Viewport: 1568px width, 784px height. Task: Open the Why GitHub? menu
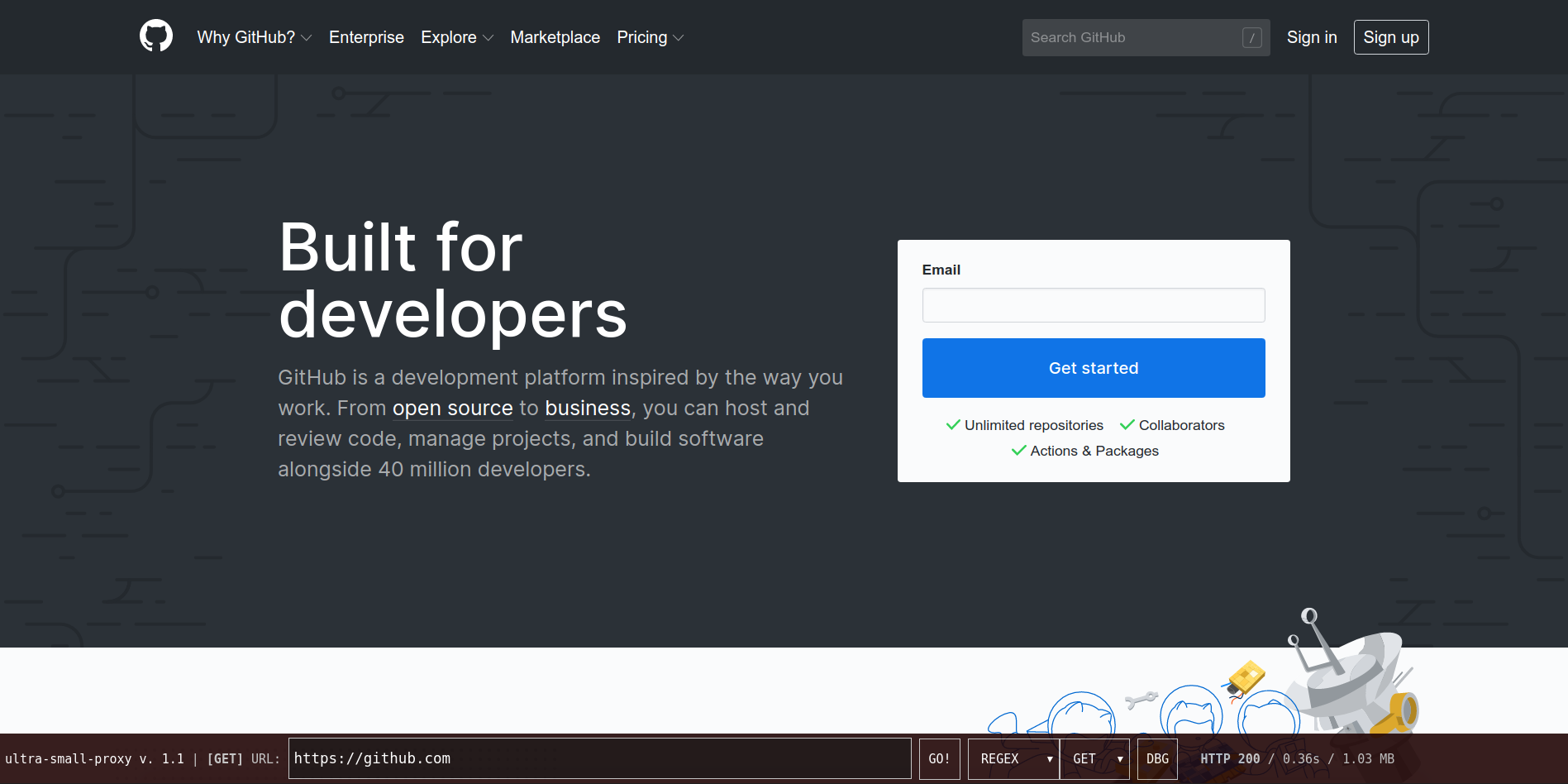point(255,37)
